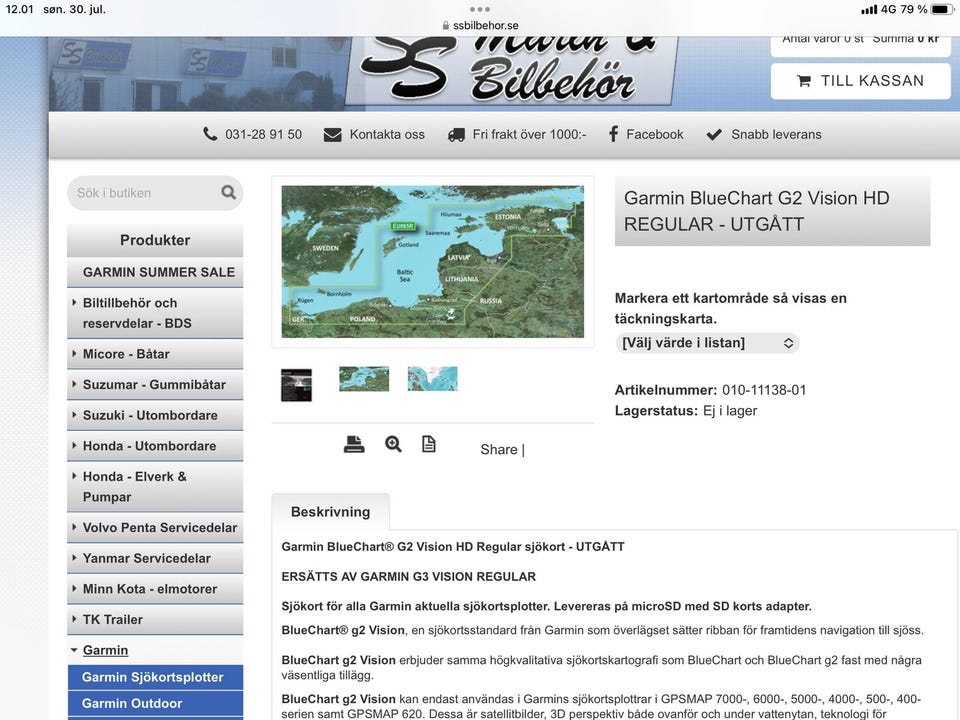Click the search magnifier icon
Viewport: 960px width, 720px height.
(x=228, y=192)
